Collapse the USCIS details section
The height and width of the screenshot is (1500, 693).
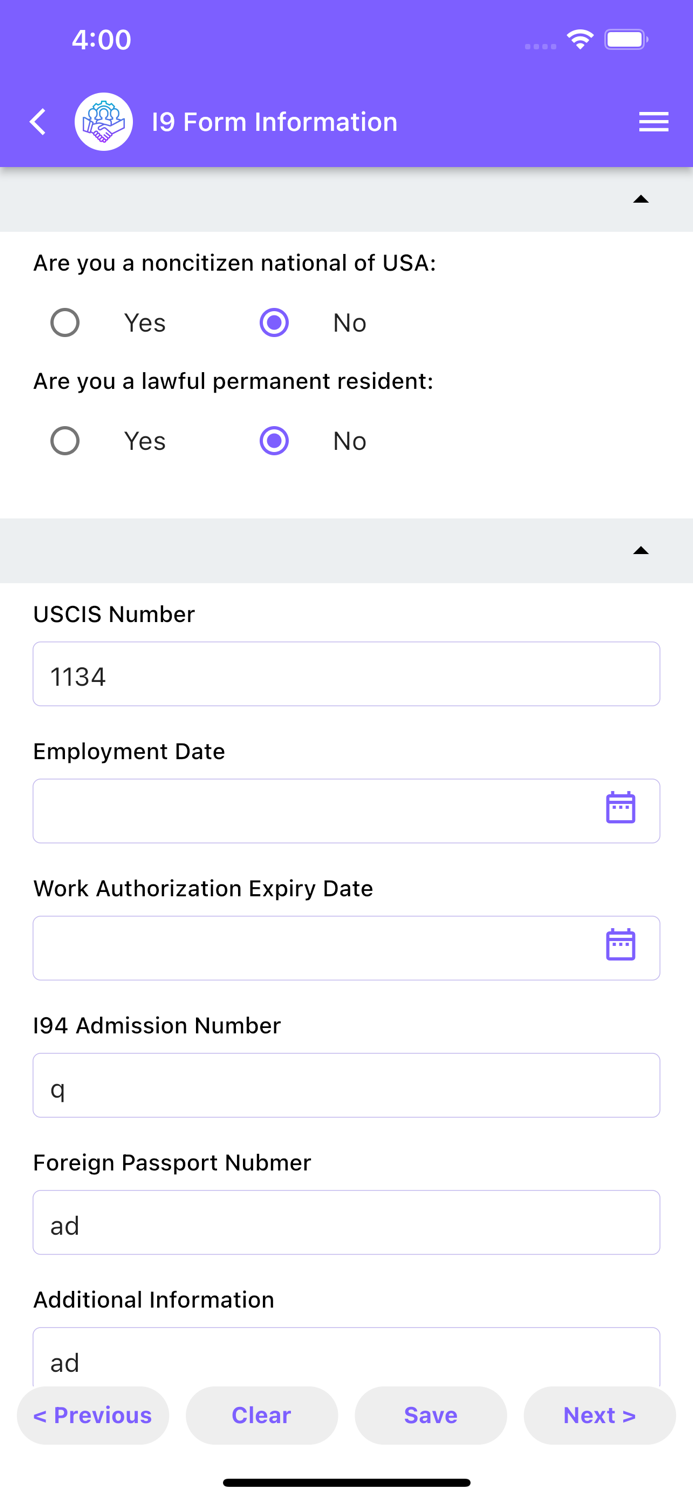[641, 550]
